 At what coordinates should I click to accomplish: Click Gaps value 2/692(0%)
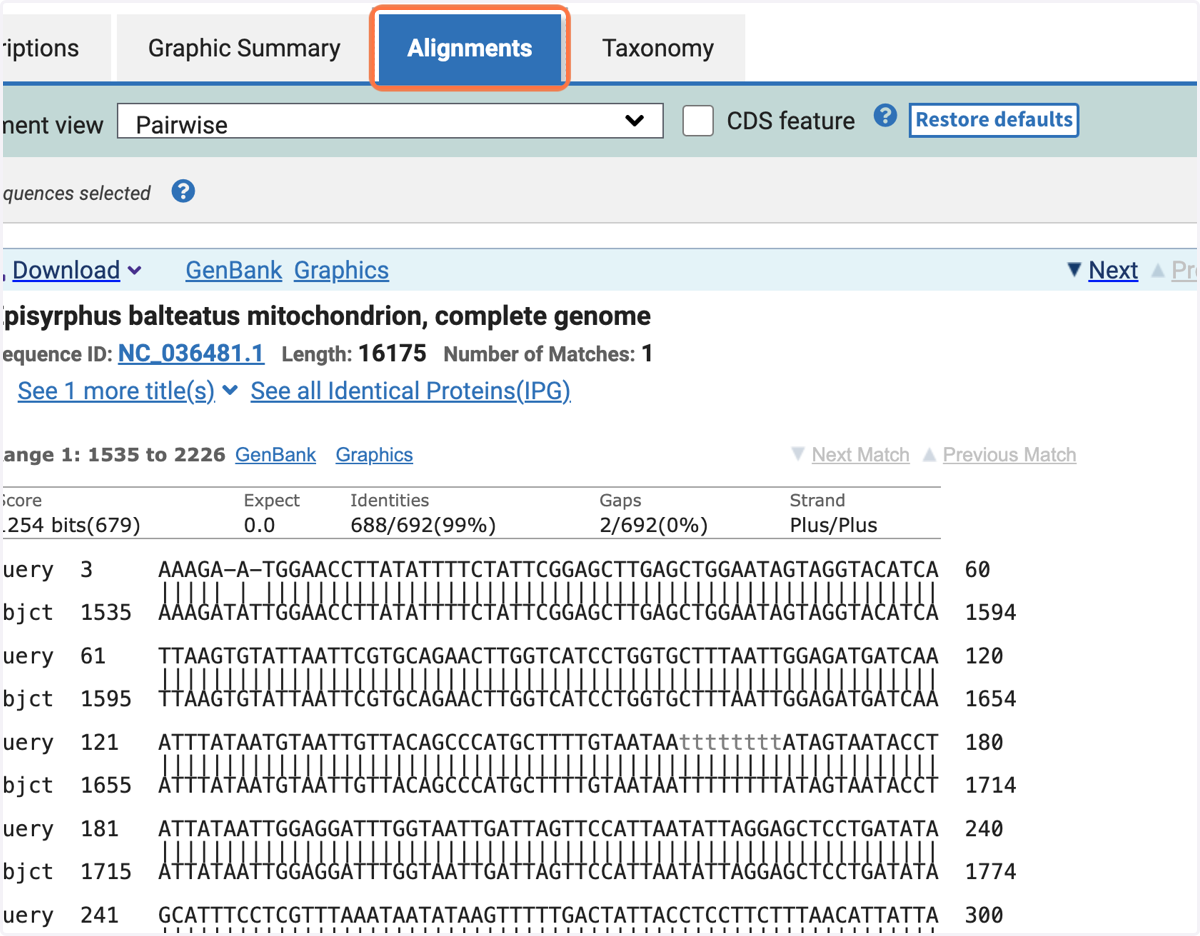click(x=653, y=525)
